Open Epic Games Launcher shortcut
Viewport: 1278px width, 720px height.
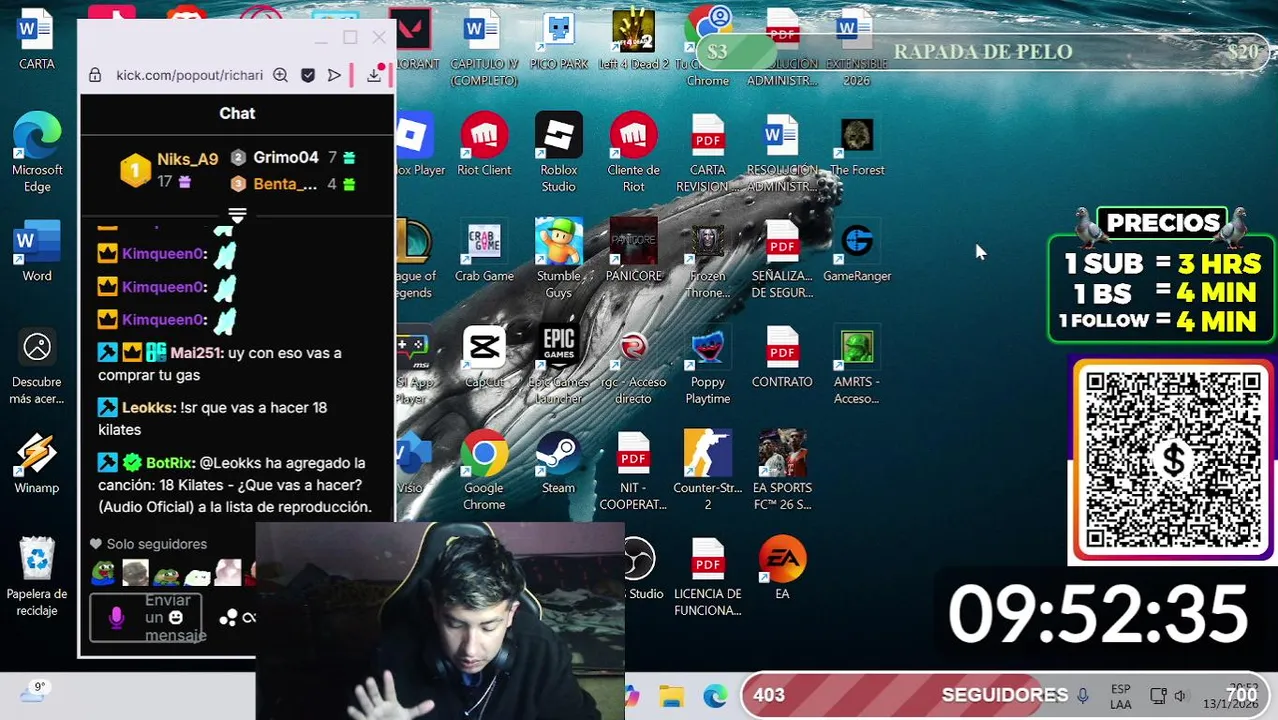coord(558,364)
